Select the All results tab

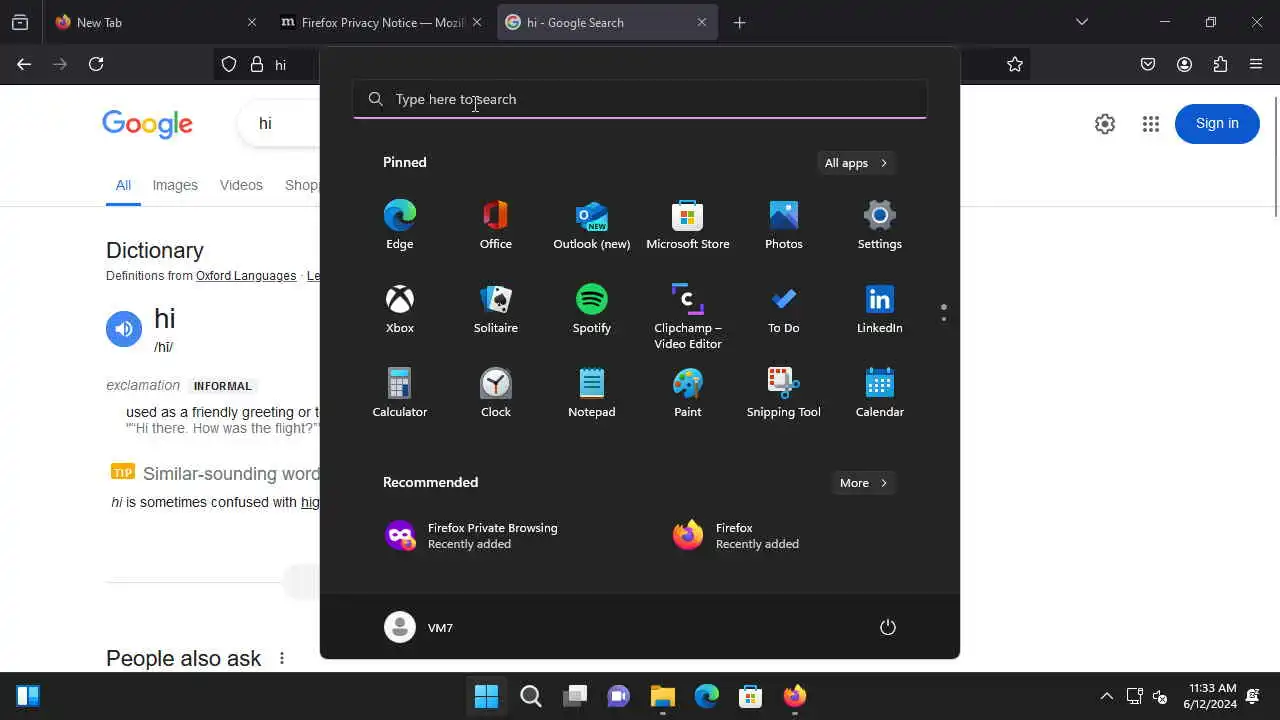click(123, 185)
